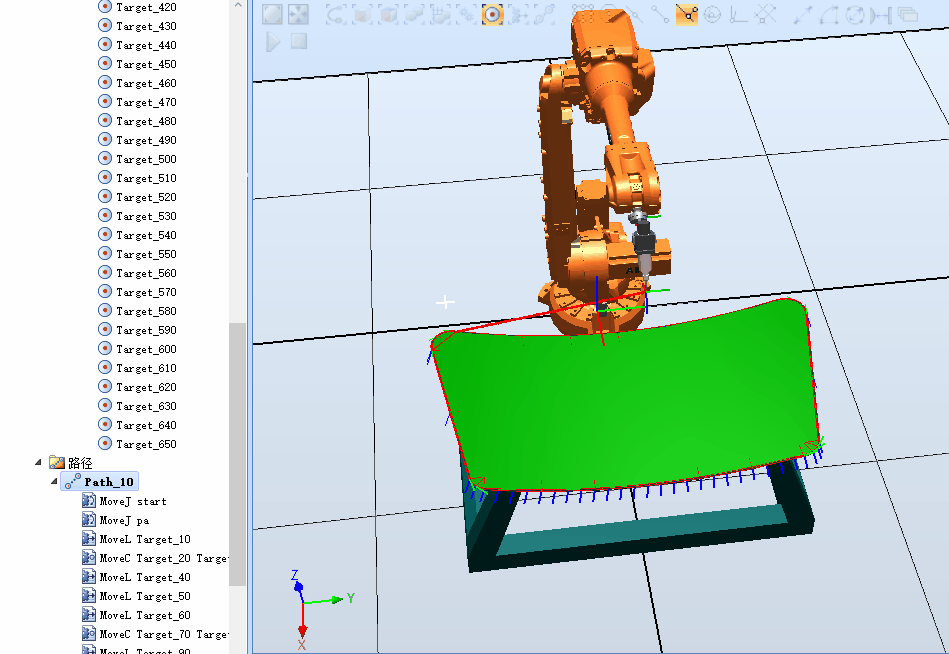Select the Point to Point measure tool
The width and height of the screenshot is (949, 654).
click(803, 15)
